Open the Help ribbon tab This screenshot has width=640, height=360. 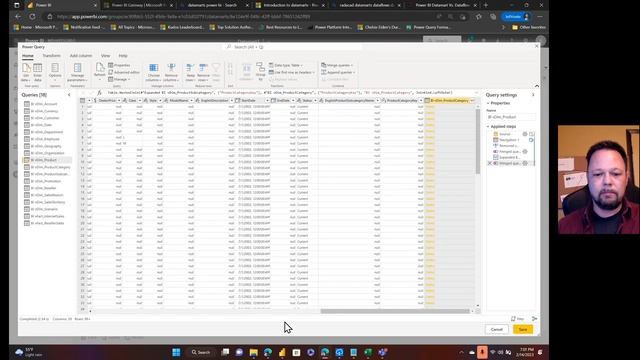pyautogui.click(x=123, y=56)
